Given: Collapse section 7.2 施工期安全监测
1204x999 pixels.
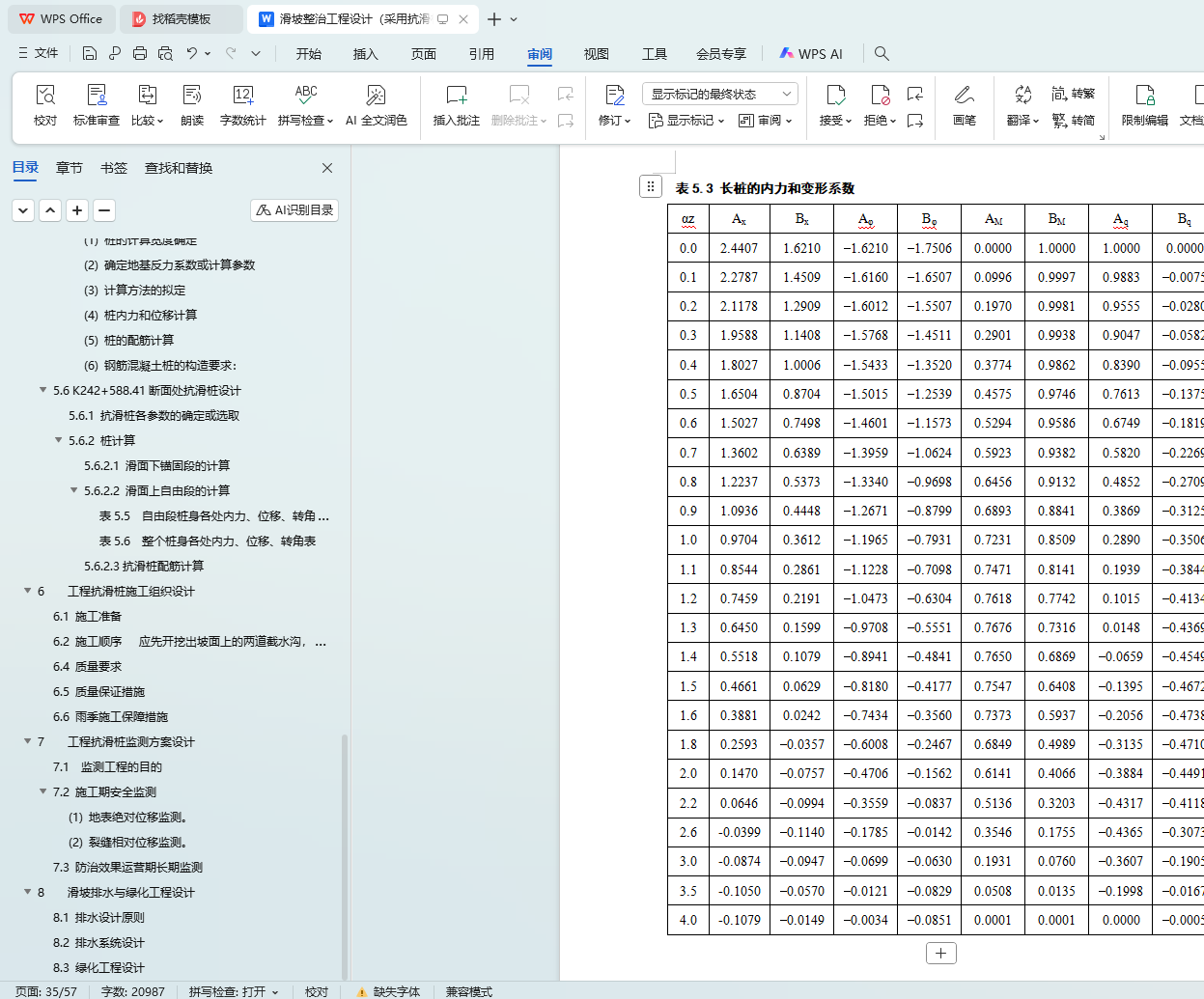Looking at the screenshot, I should pyautogui.click(x=43, y=791).
